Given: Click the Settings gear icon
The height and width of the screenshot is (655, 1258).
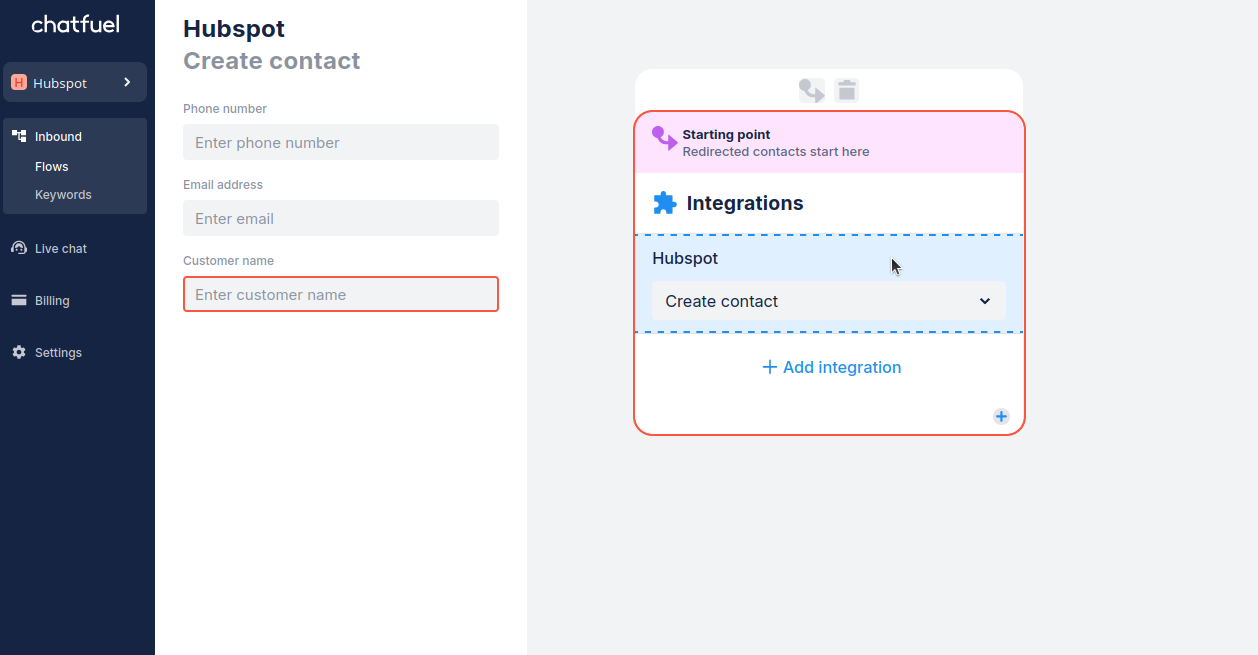Looking at the screenshot, I should pos(18,352).
